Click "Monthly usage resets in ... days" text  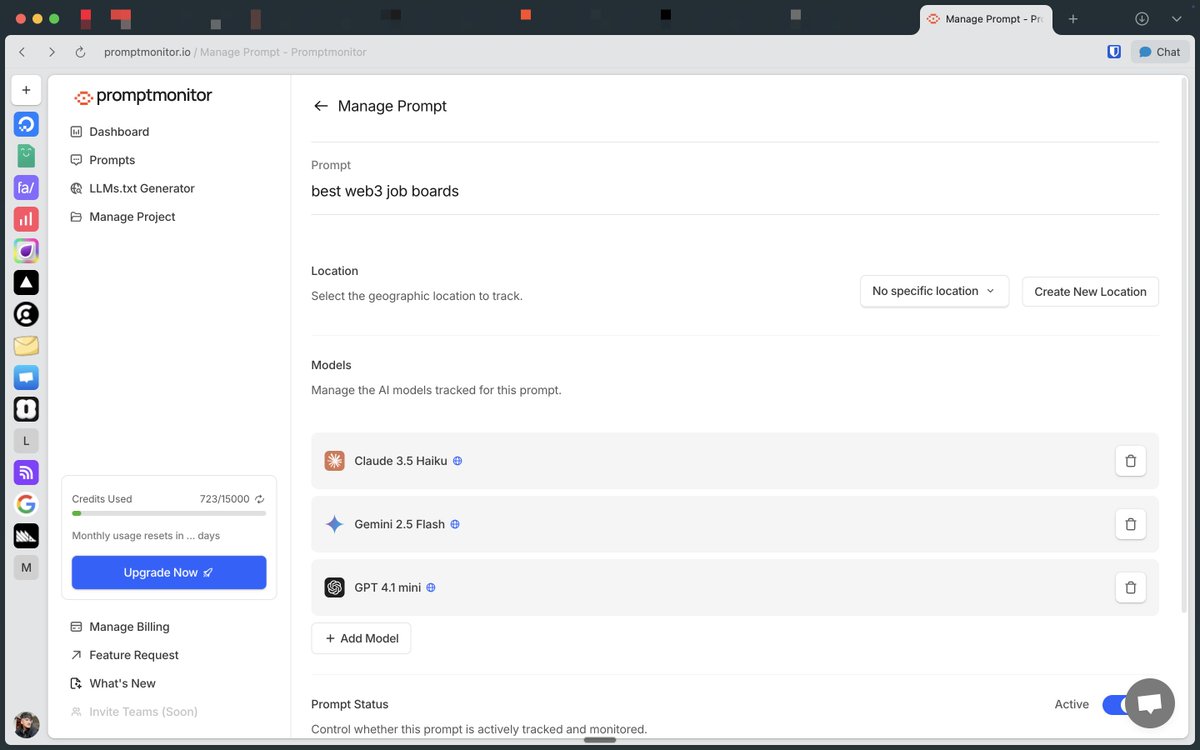(x=146, y=536)
